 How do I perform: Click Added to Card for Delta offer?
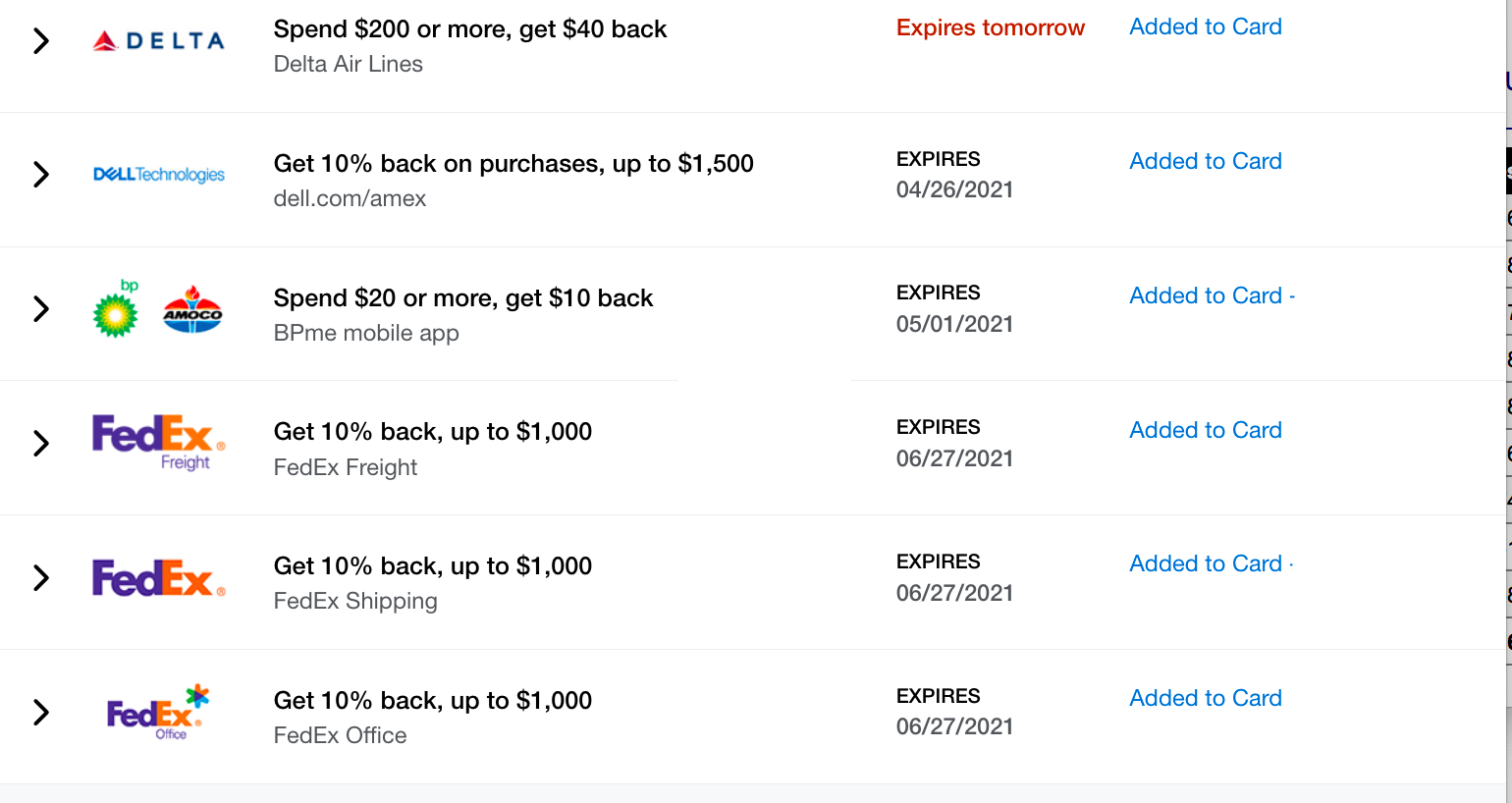point(1206,27)
